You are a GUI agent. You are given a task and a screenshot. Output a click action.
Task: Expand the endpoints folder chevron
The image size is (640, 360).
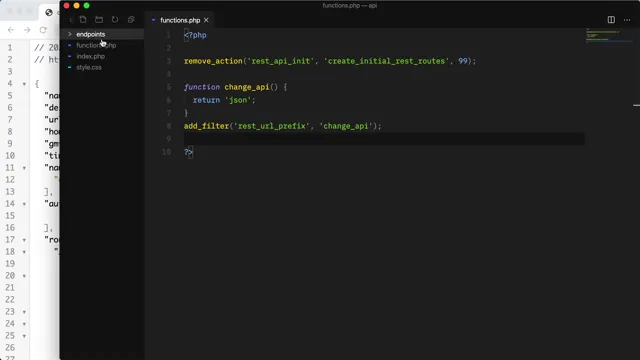pyautogui.click(x=70, y=34)
